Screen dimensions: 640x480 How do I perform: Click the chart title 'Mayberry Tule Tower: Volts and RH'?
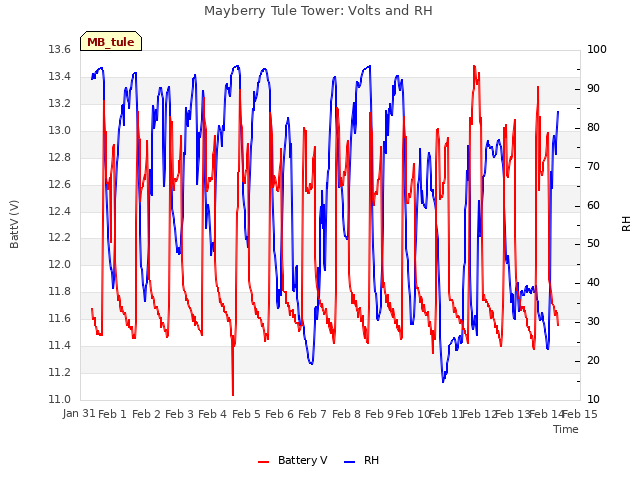(x=318, y=10)
